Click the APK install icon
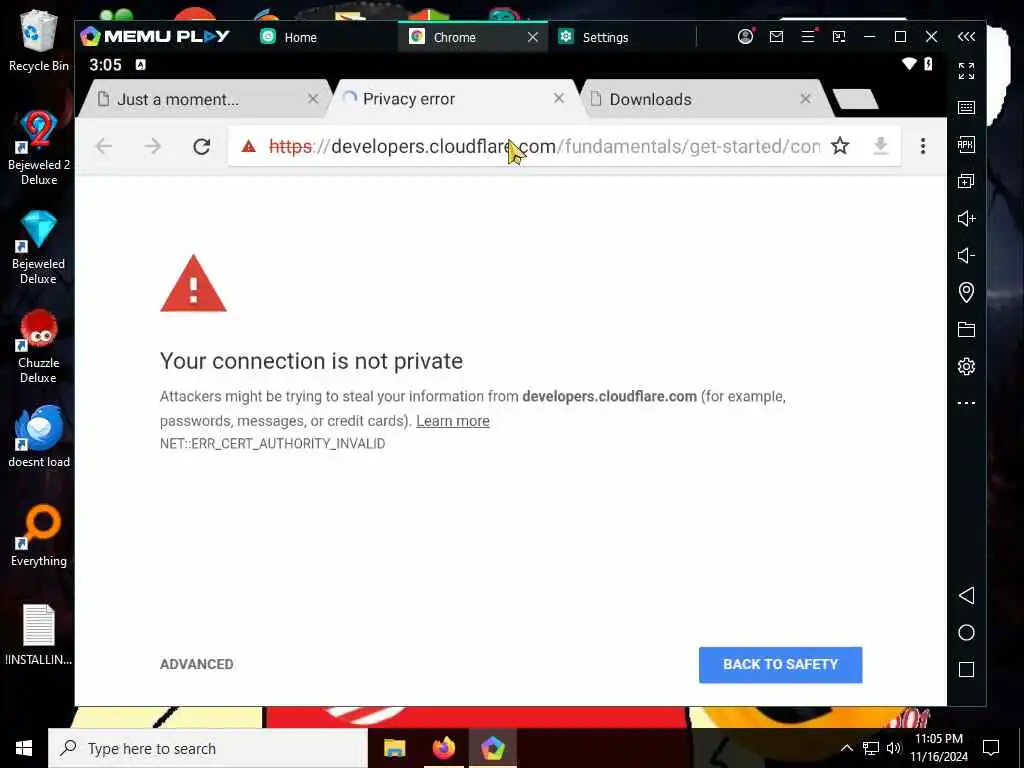1024x768 pixels. [x=966, y=144]
